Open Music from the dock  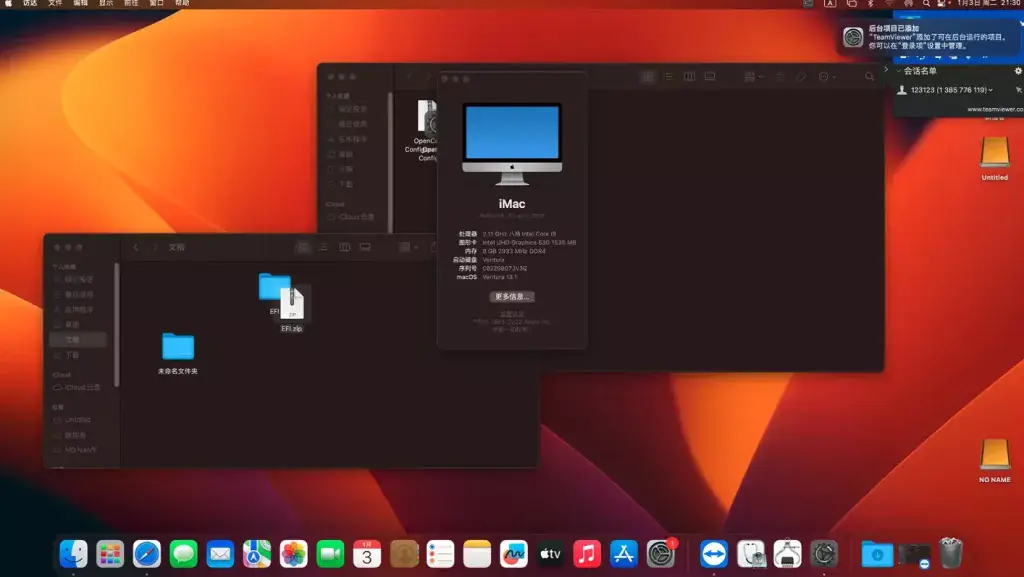587,554
